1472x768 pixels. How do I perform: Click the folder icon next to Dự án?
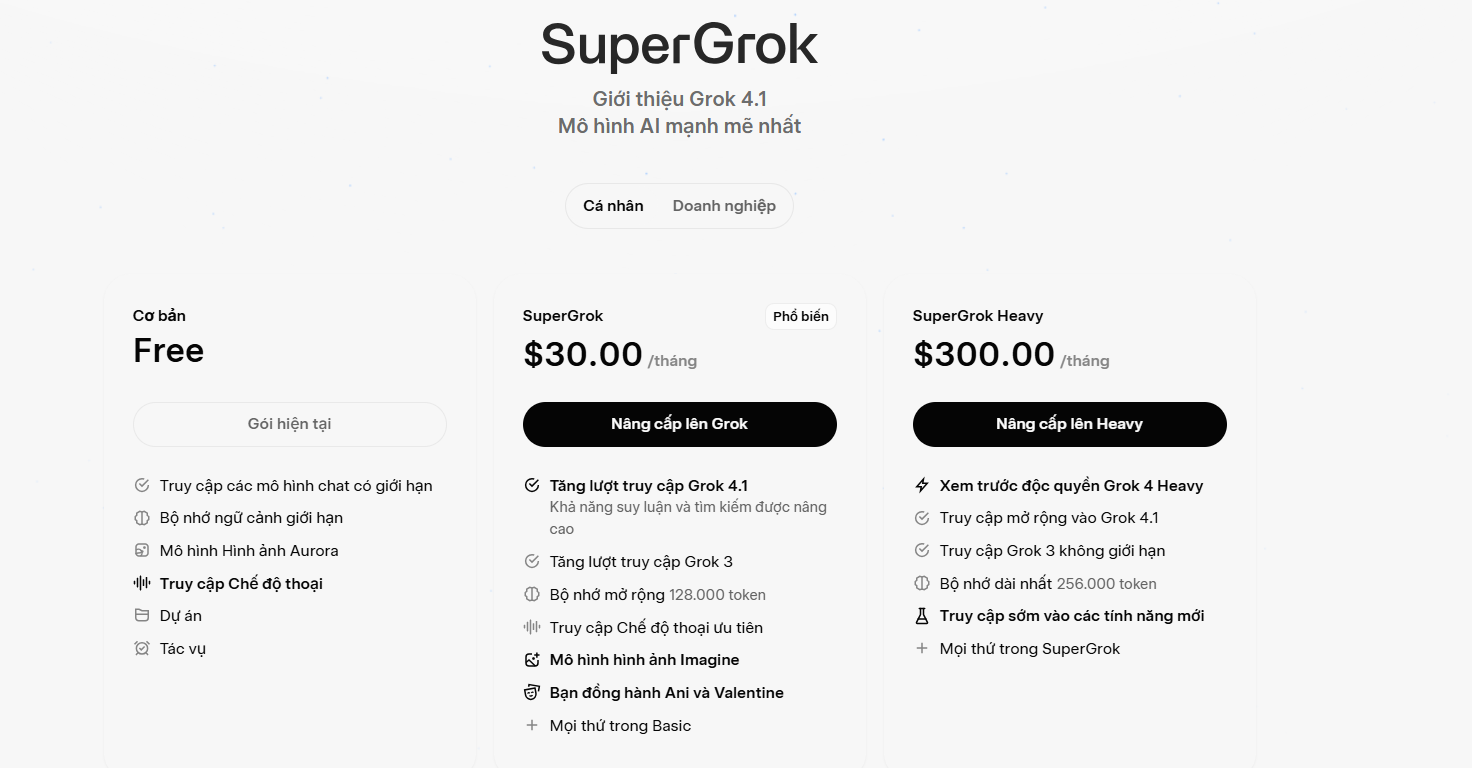point(142,616)
